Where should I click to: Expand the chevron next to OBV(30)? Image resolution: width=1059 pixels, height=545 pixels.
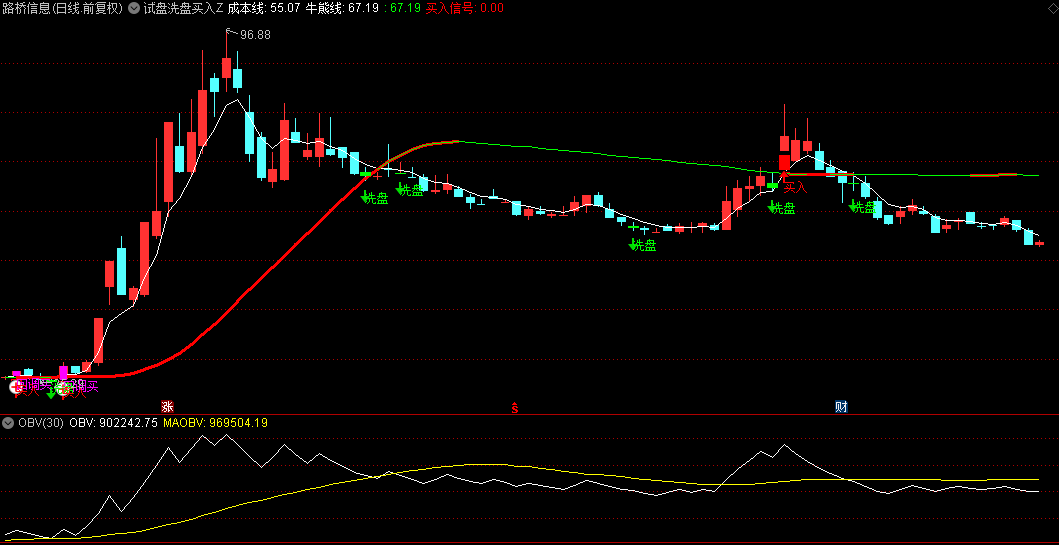click(8, 423)
